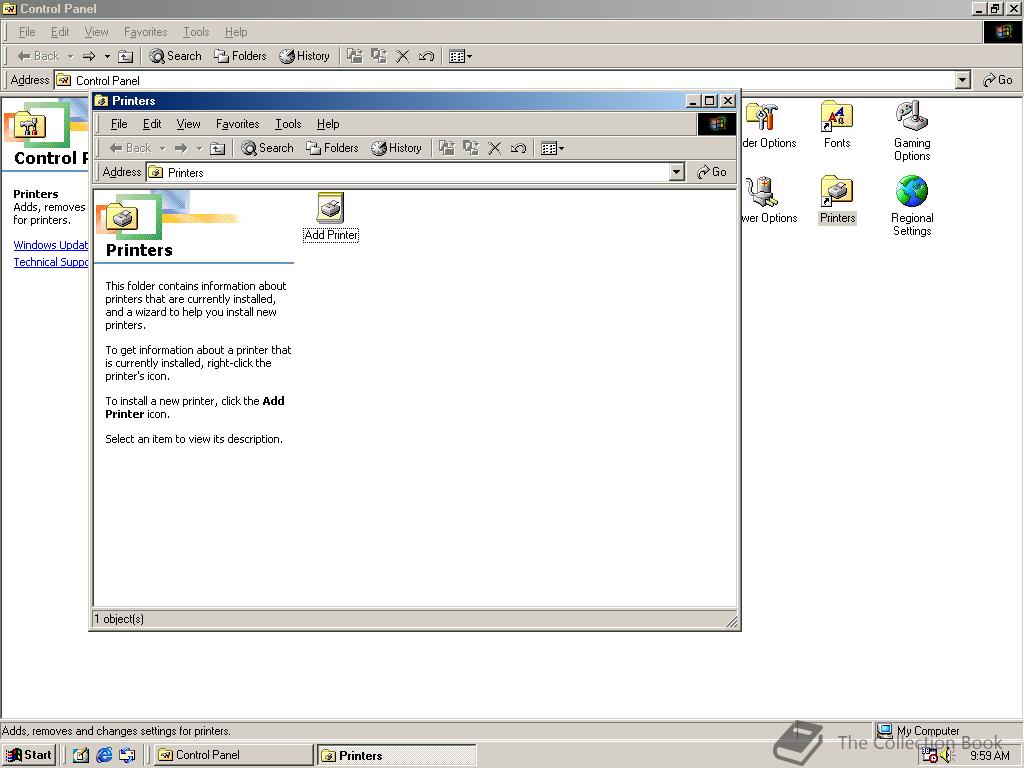Click Undo icon in Printers toolbar
This screenshot has width=1024, height=768.
coord(519,148)
